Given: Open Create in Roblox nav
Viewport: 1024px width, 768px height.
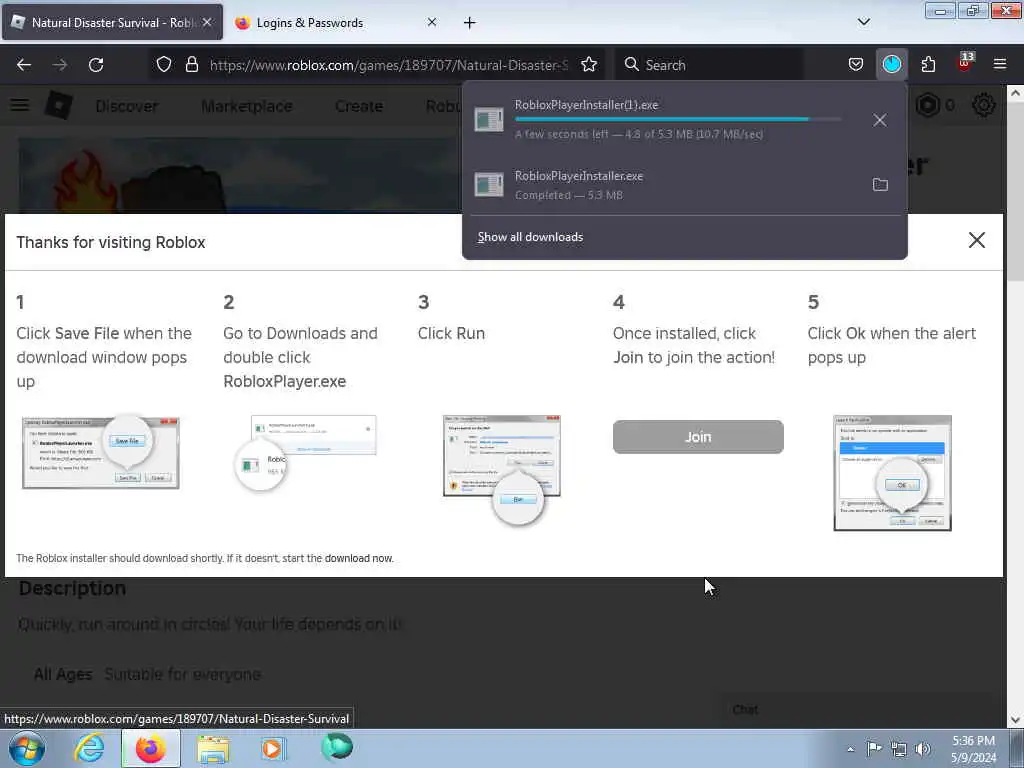Looking at the screenshot, I should (359, 106).
